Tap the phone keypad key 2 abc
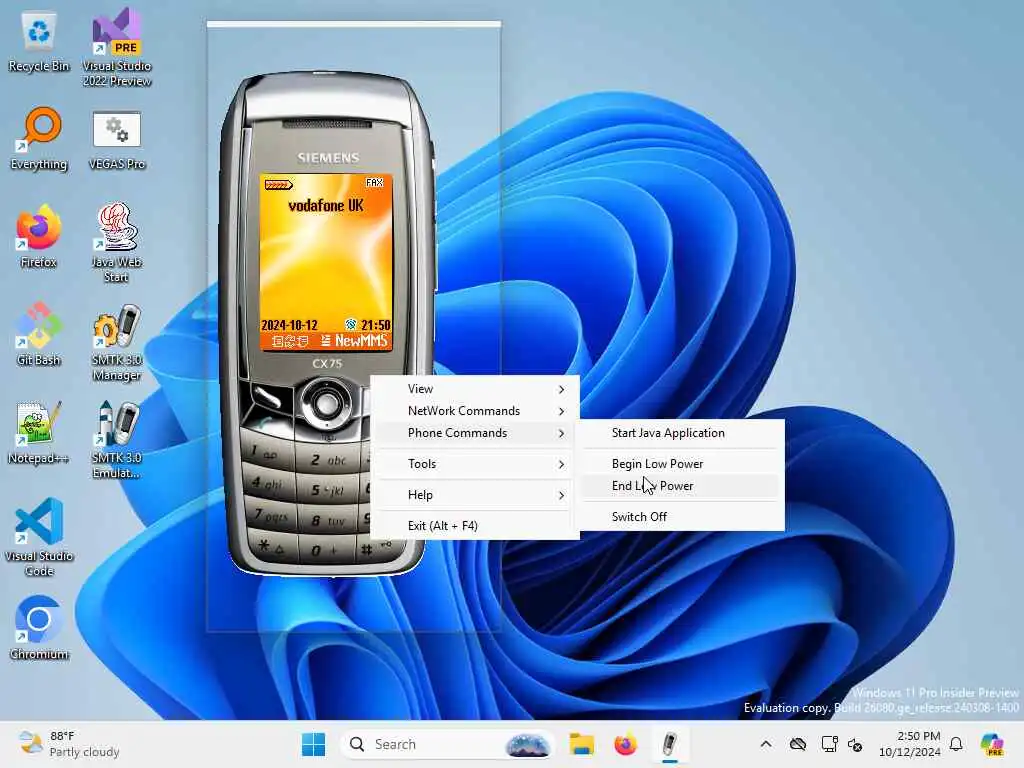 tap(328, 460)
